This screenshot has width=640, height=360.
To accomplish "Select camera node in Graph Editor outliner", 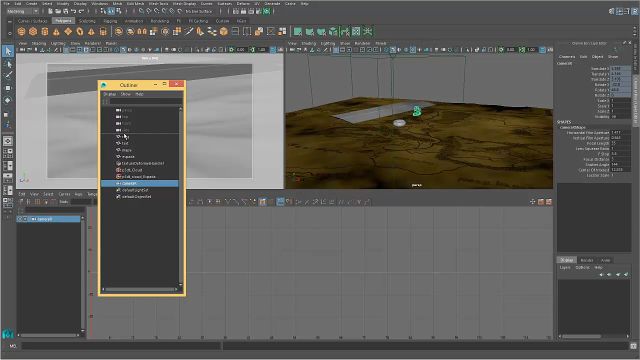I will pyautogui.click(x=49, y=219).
